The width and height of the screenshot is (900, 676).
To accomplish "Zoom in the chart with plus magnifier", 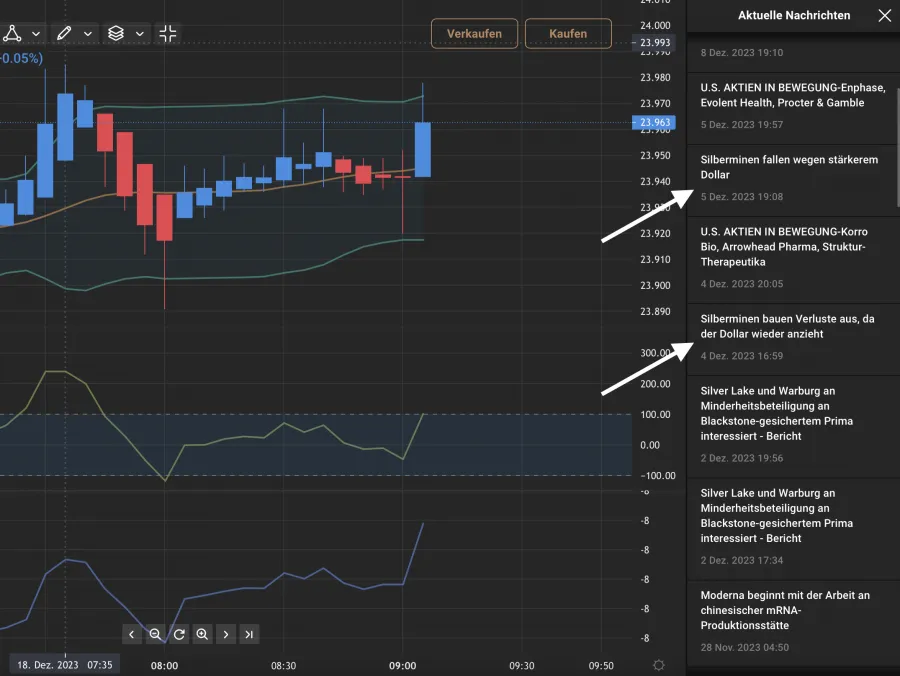I will pyautogui.click(x=202, y=634).
